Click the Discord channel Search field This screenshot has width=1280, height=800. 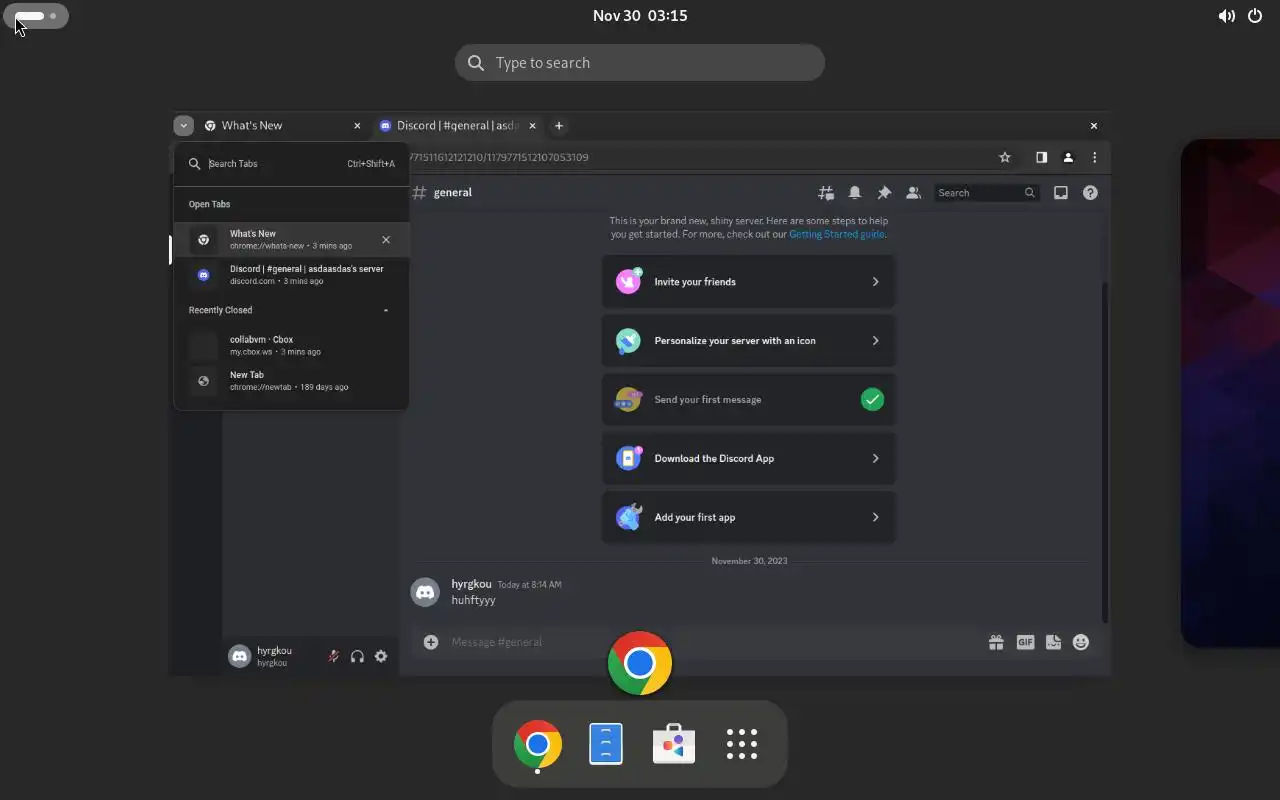click(x=987, y=193)
